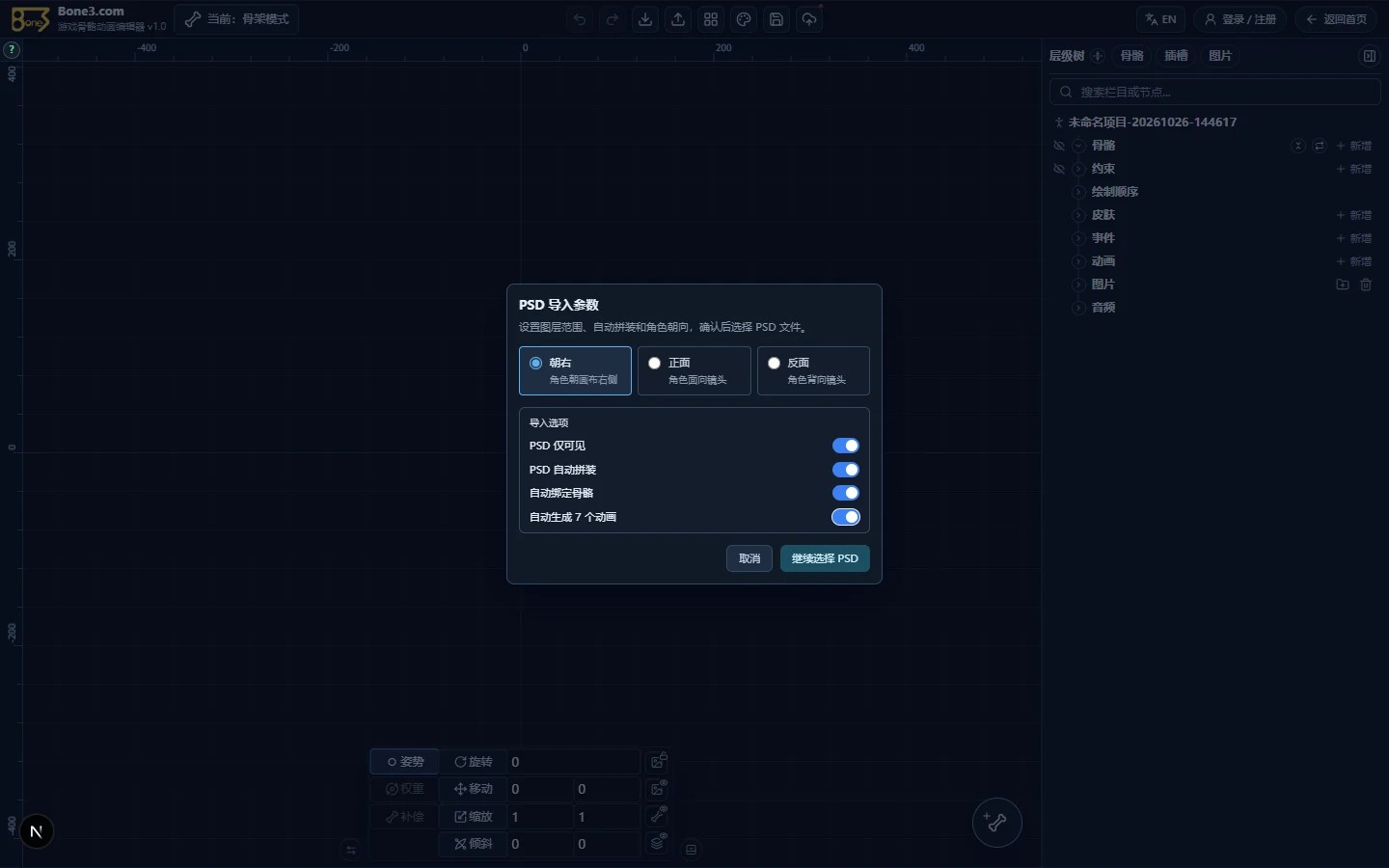Viewport: 1389px width, 868px height.
Task: Toggle the PSD 自动拼装 switch
Action: point(846,470)
